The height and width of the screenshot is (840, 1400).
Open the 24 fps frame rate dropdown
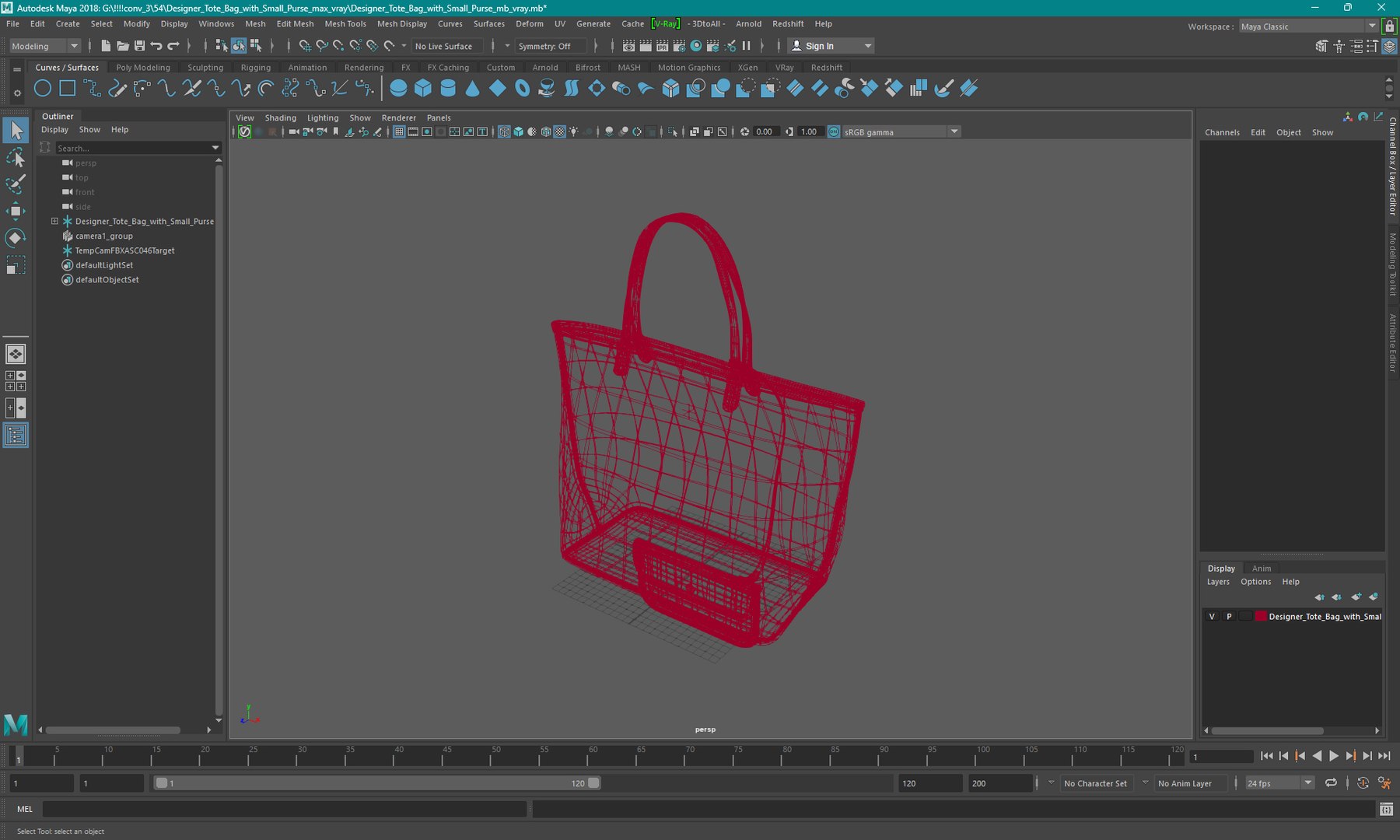(x=1279, y=783)
